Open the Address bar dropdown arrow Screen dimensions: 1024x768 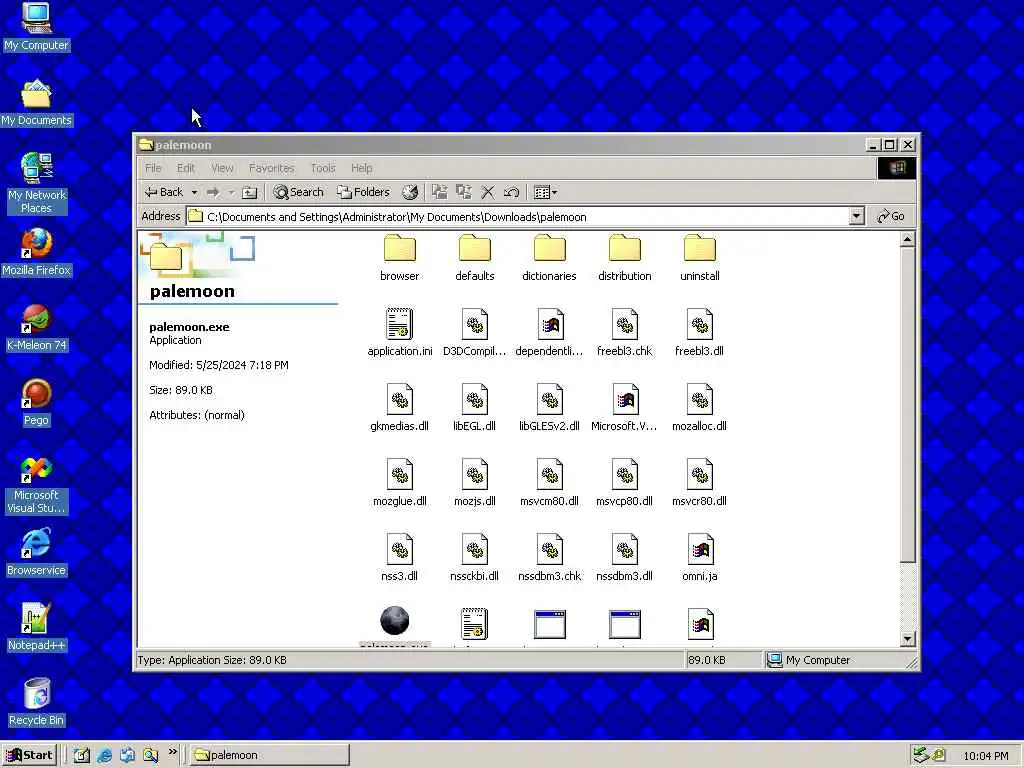856,216
